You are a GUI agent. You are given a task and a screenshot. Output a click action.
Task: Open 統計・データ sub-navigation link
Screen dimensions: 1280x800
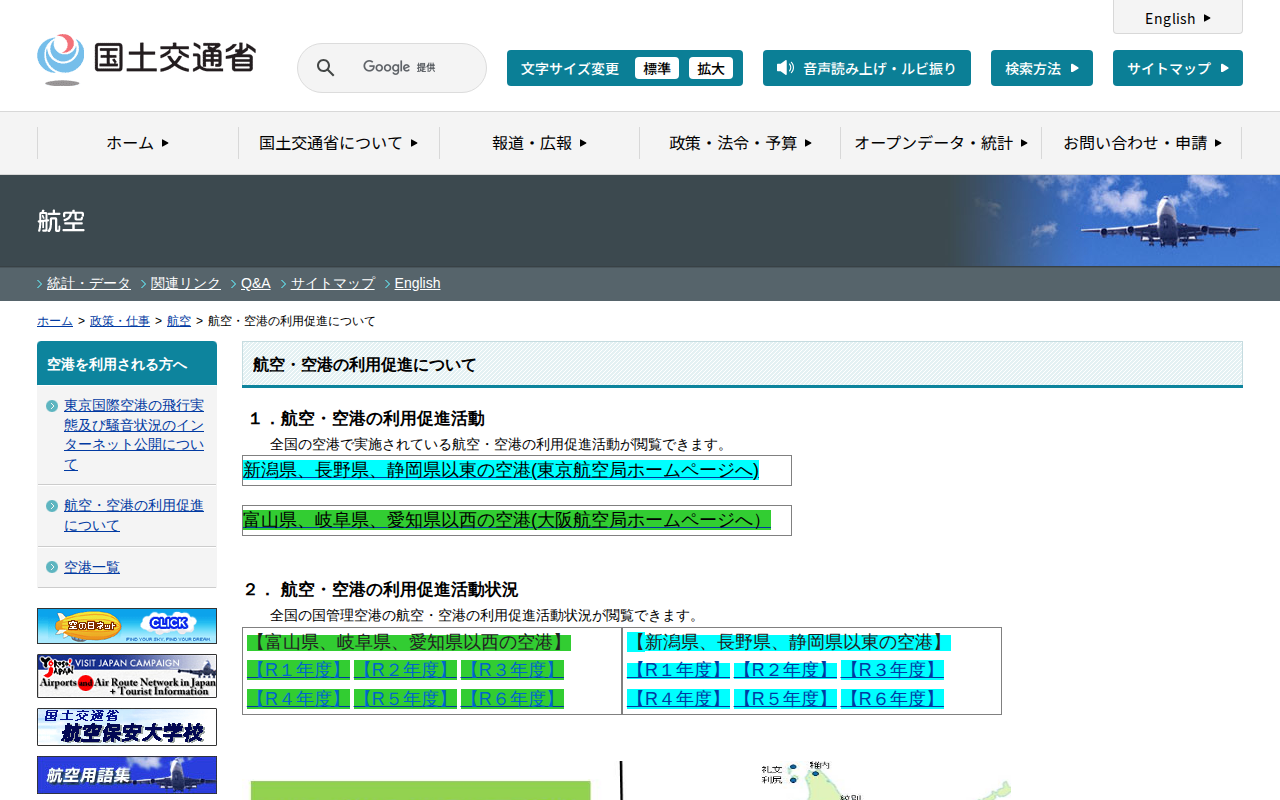(x=89, y=283)
